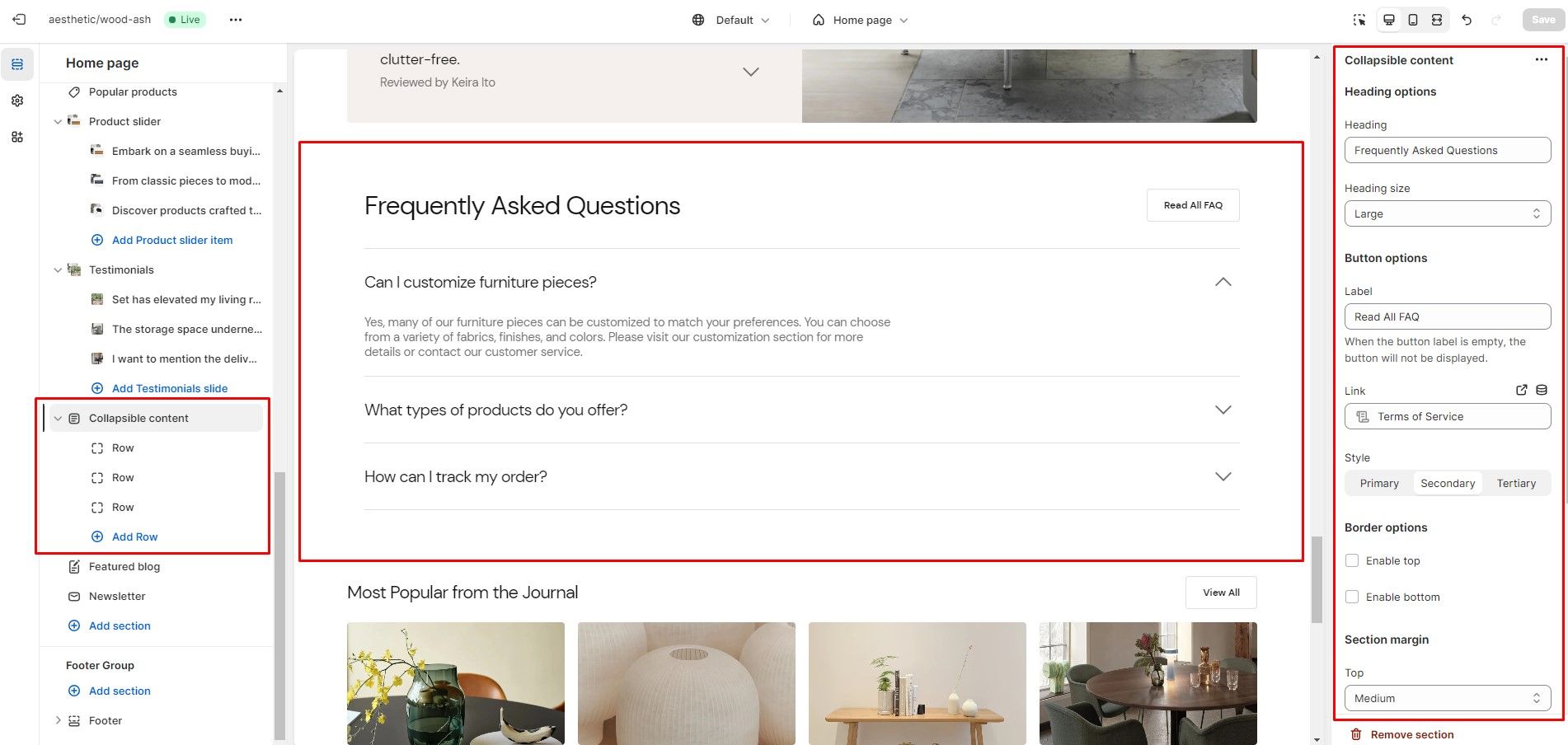Viewport: 1568px width, 745px height.
Task: Collapse the Testimonials section tree
Action: (58, 269)
